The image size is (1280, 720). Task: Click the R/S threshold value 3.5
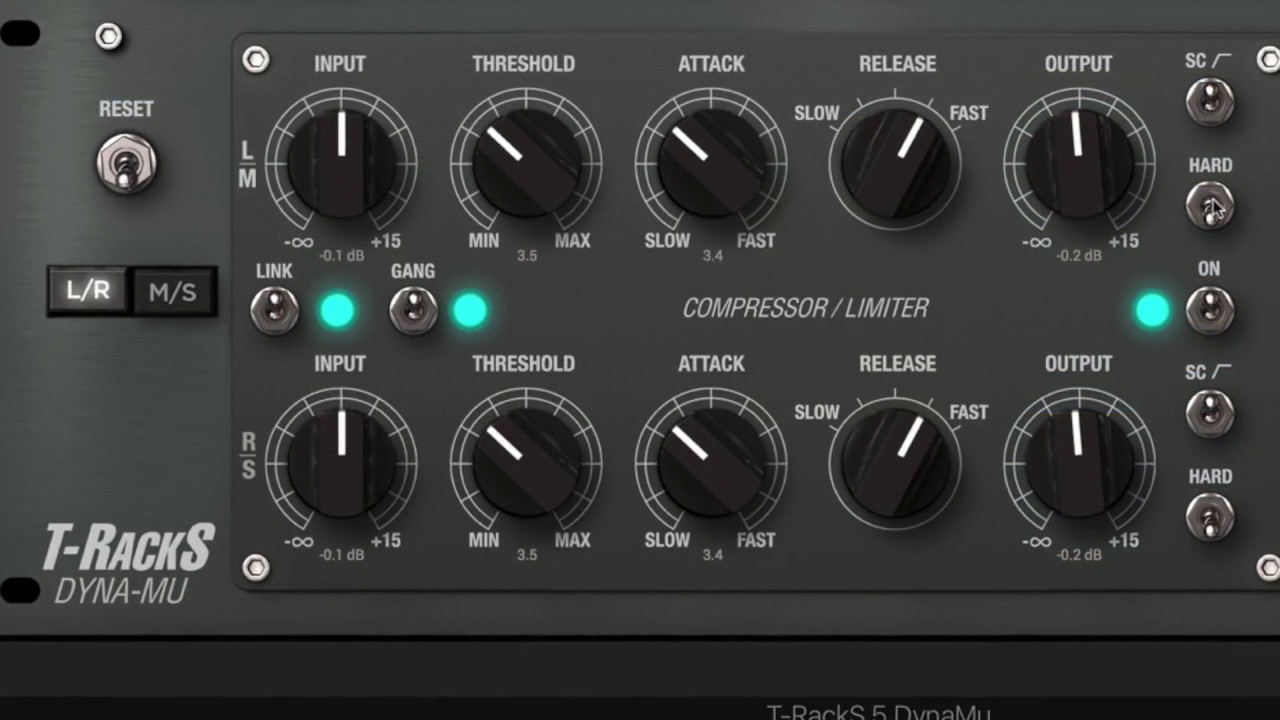click(527, 555)
